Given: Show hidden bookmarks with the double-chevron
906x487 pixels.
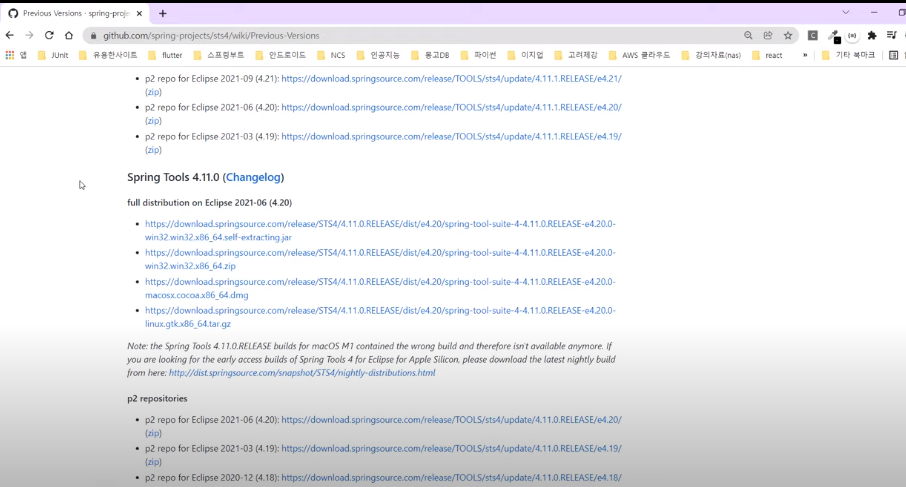Looking at the screenshot, I should 805,55.
